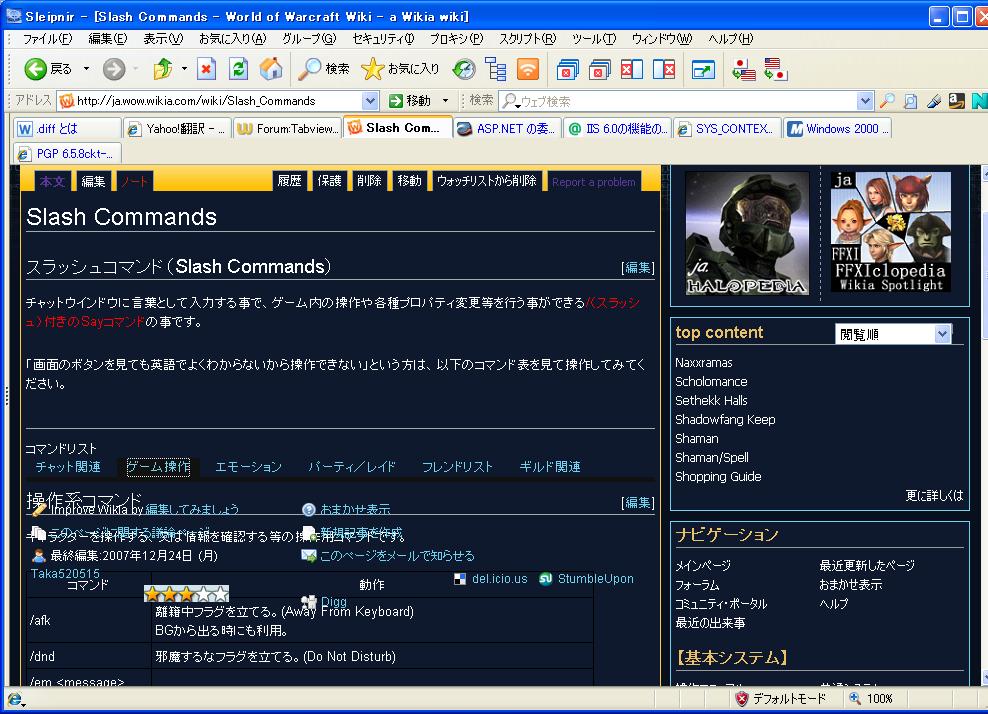Open the search engine selector in ウェブ検索 box

511,101
